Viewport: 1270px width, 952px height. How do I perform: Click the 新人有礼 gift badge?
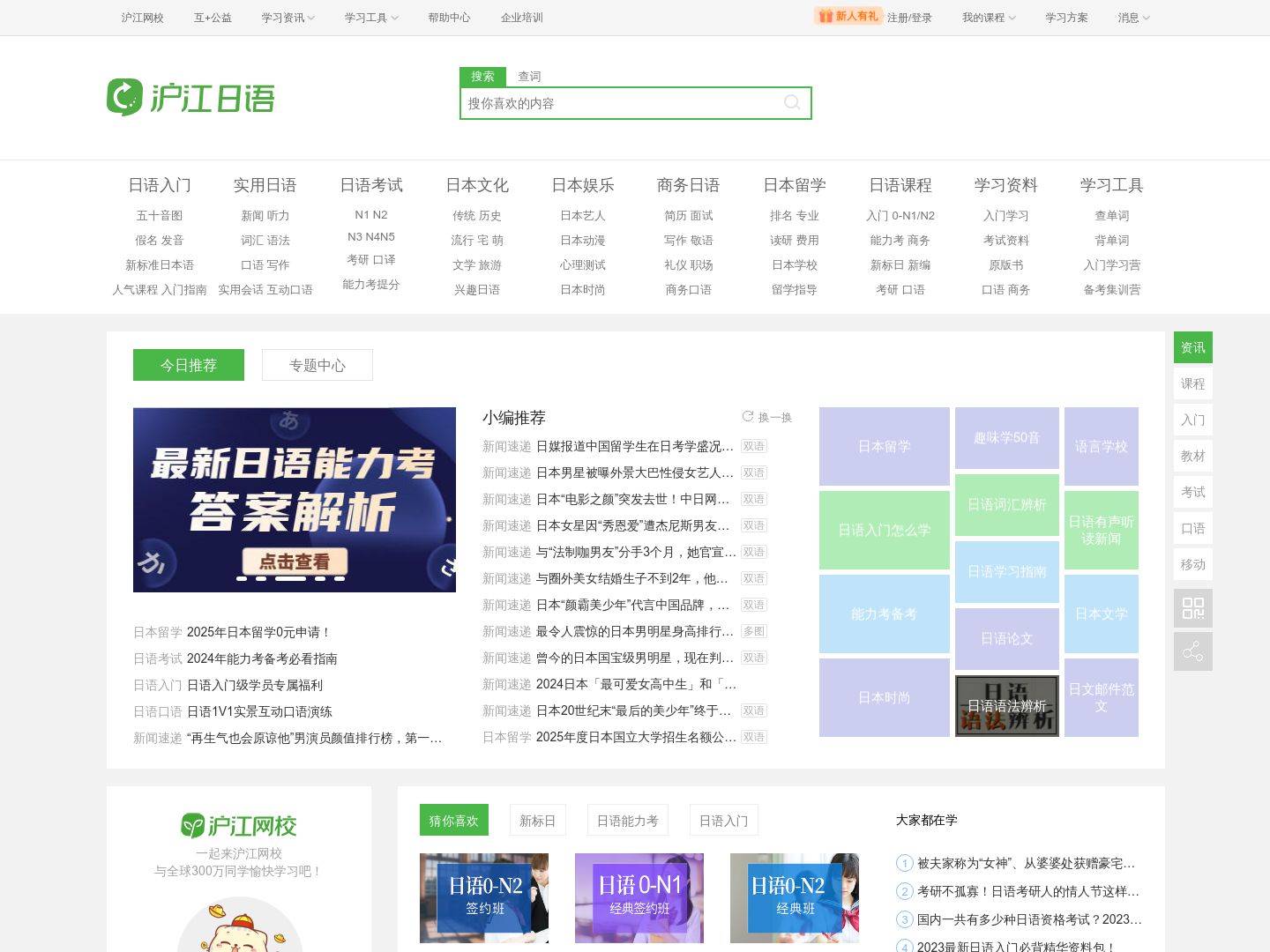click(x=848, y=16)
